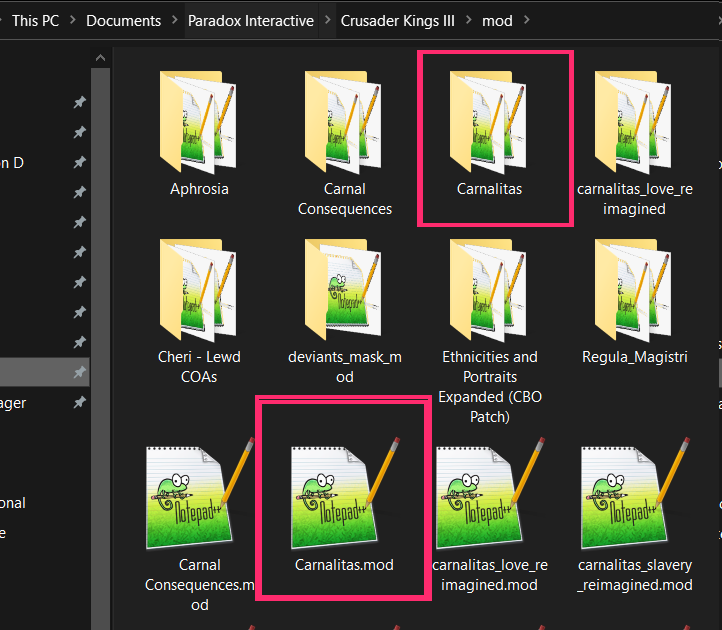Select the Cheri - Lewd COAs folder icon

pos(198,290)
